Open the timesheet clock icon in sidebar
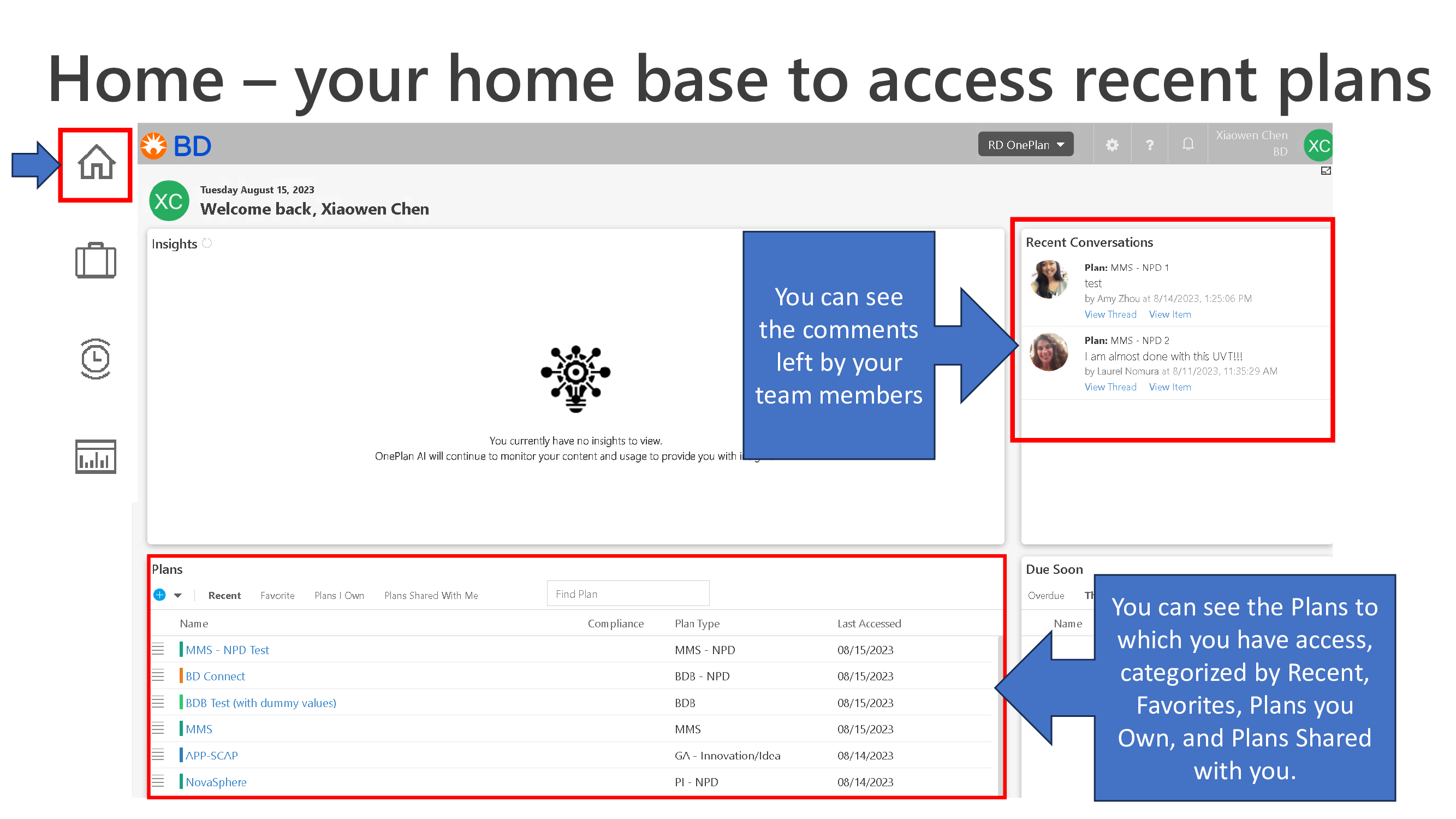The image size is (1456, 819). click(96, 359)
